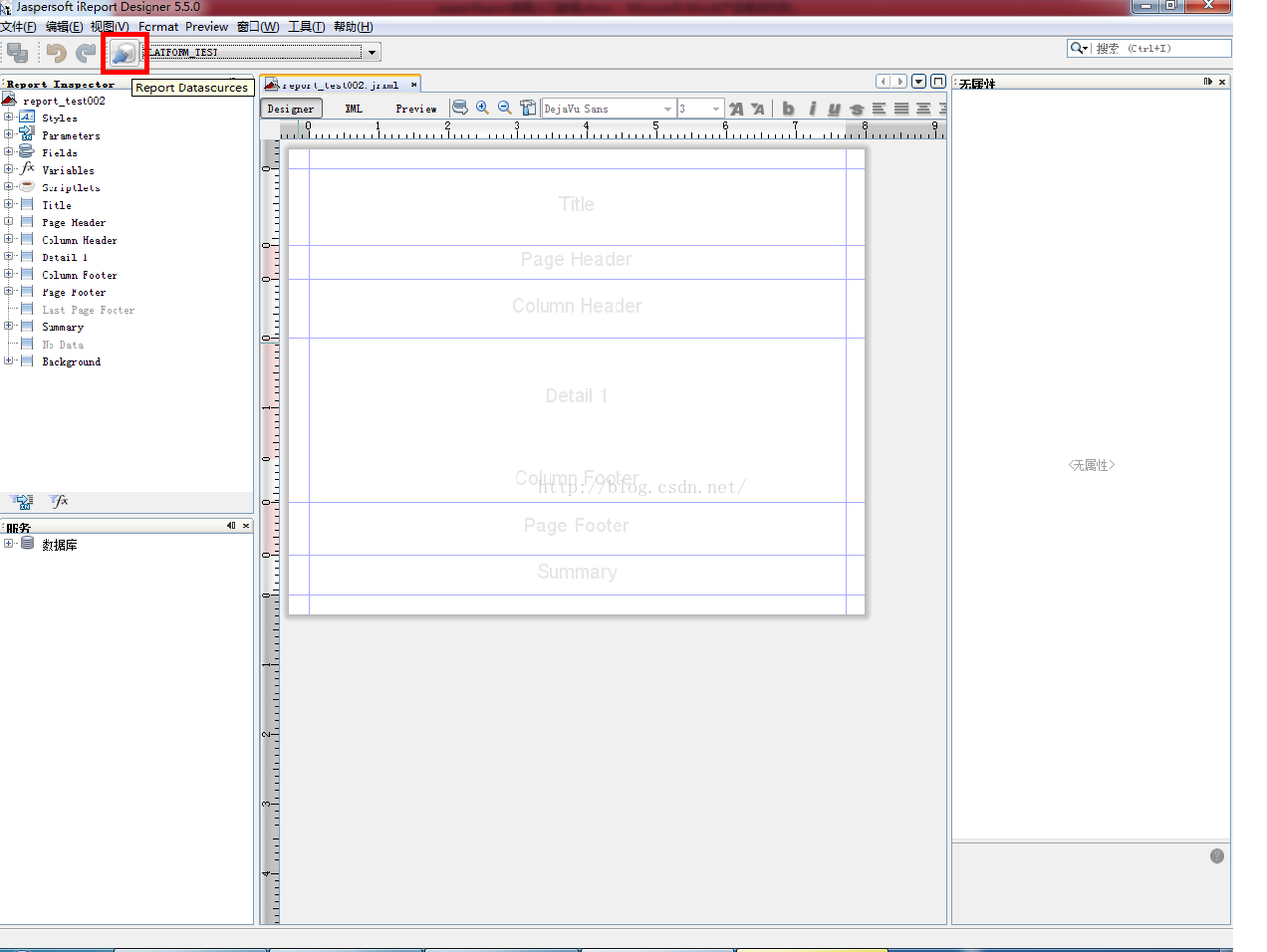Click the search magnifier dropdown icon
Image resolution: width=1267 pixels, height=952 pixels.
coord(1079,48)
